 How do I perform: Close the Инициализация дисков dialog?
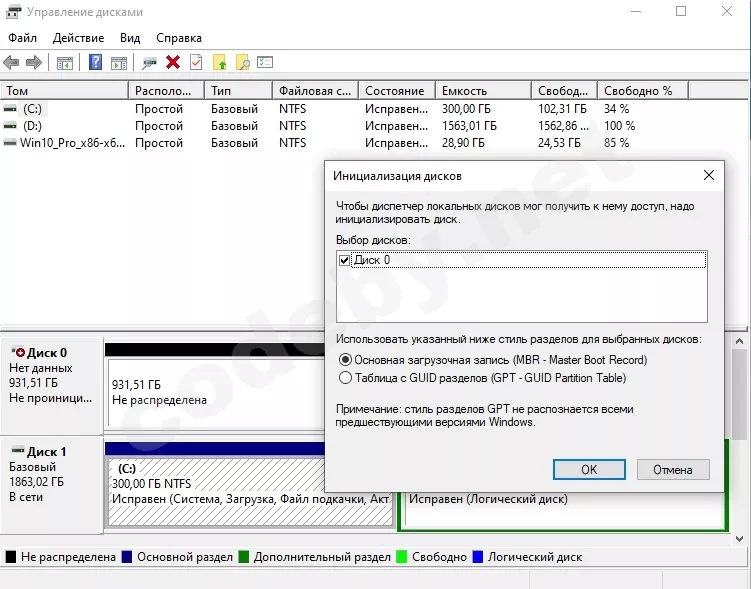click(709, 175)
